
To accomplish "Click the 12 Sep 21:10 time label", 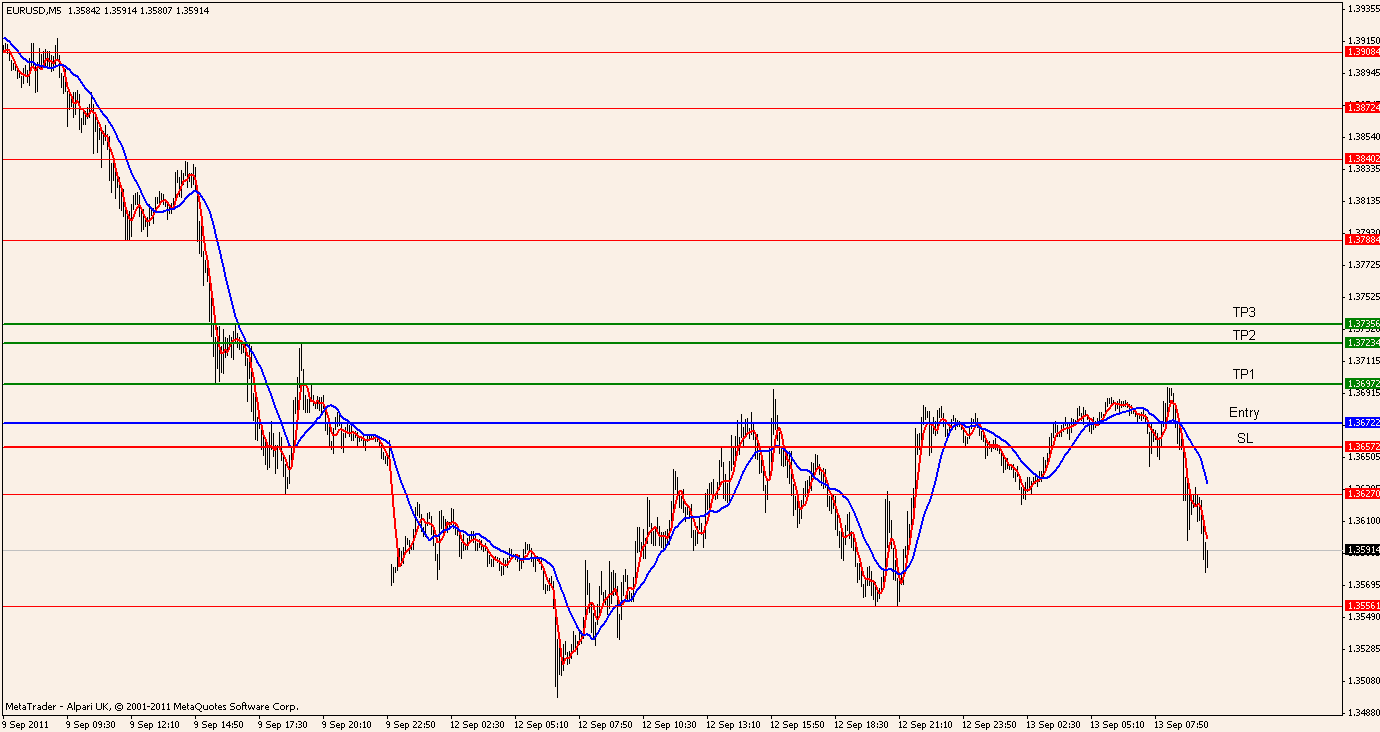I will (925, 723).
